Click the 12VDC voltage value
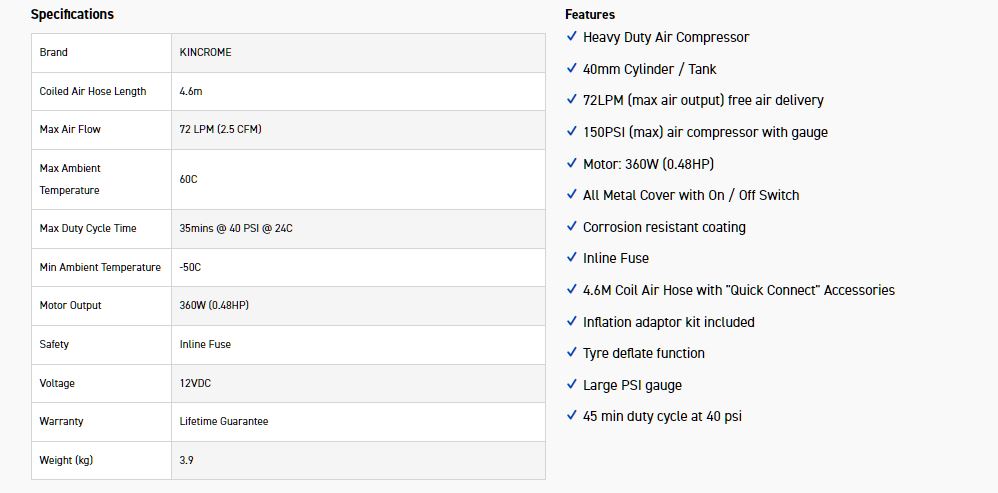Viewport: 998px width, 493px height. [x=197, y=383]
